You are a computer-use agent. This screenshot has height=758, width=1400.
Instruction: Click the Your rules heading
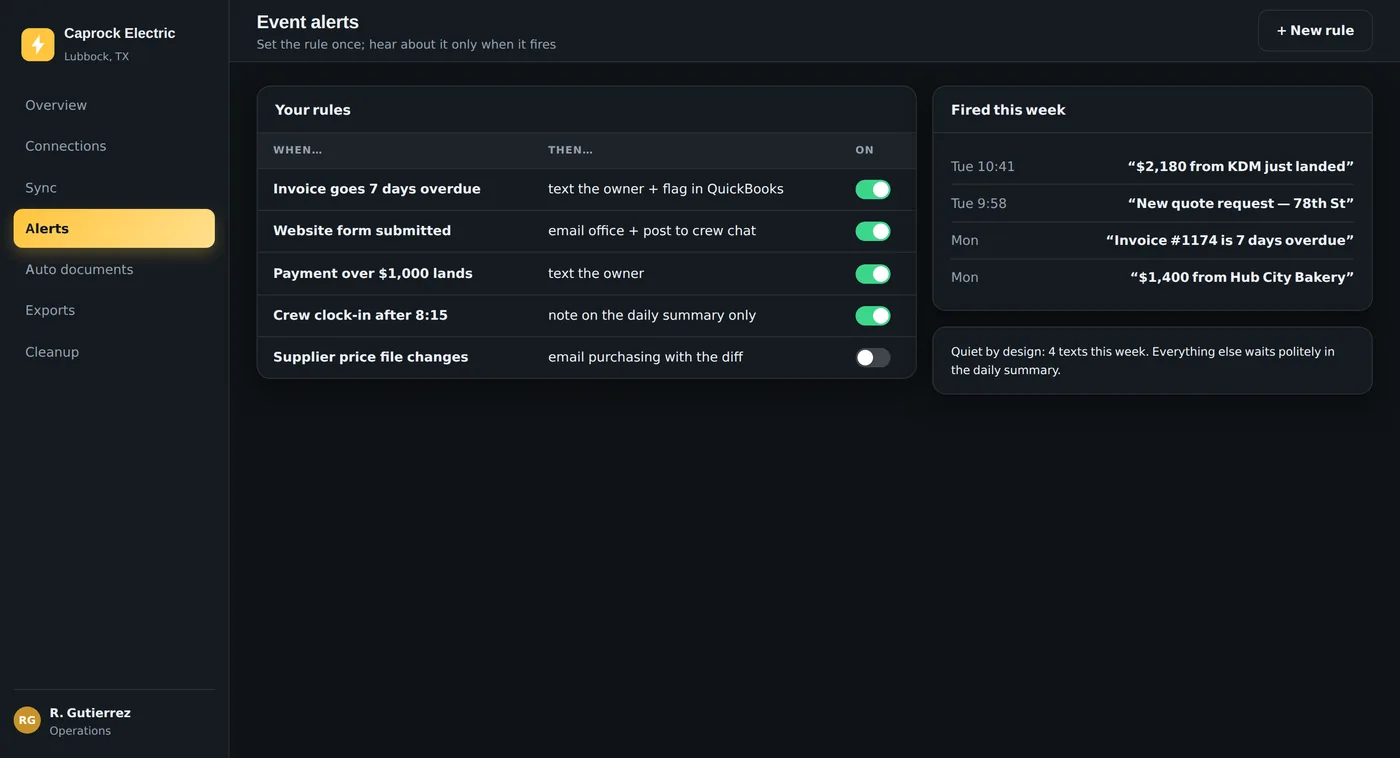(x=313, y=110)
